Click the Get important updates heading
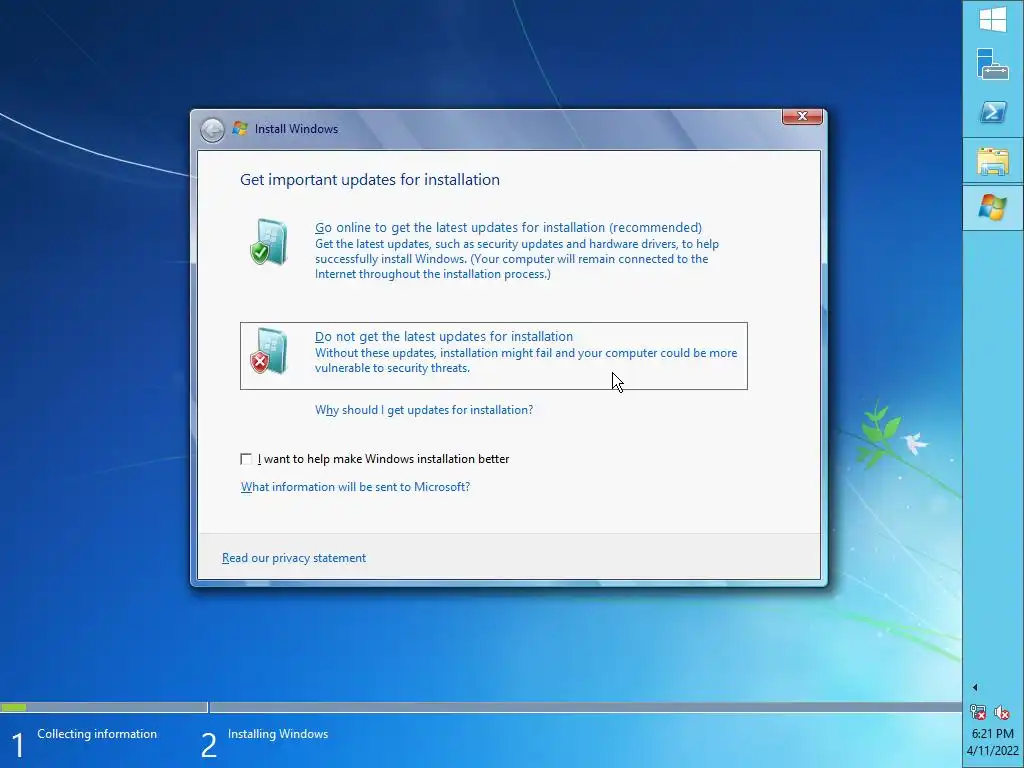 [x=370, y=180]
